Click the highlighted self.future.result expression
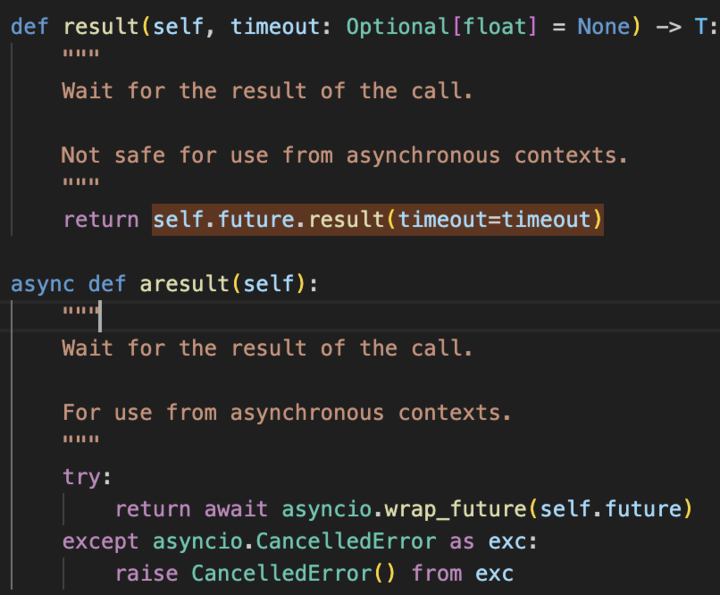720x595 pixels. coord(377,220)
